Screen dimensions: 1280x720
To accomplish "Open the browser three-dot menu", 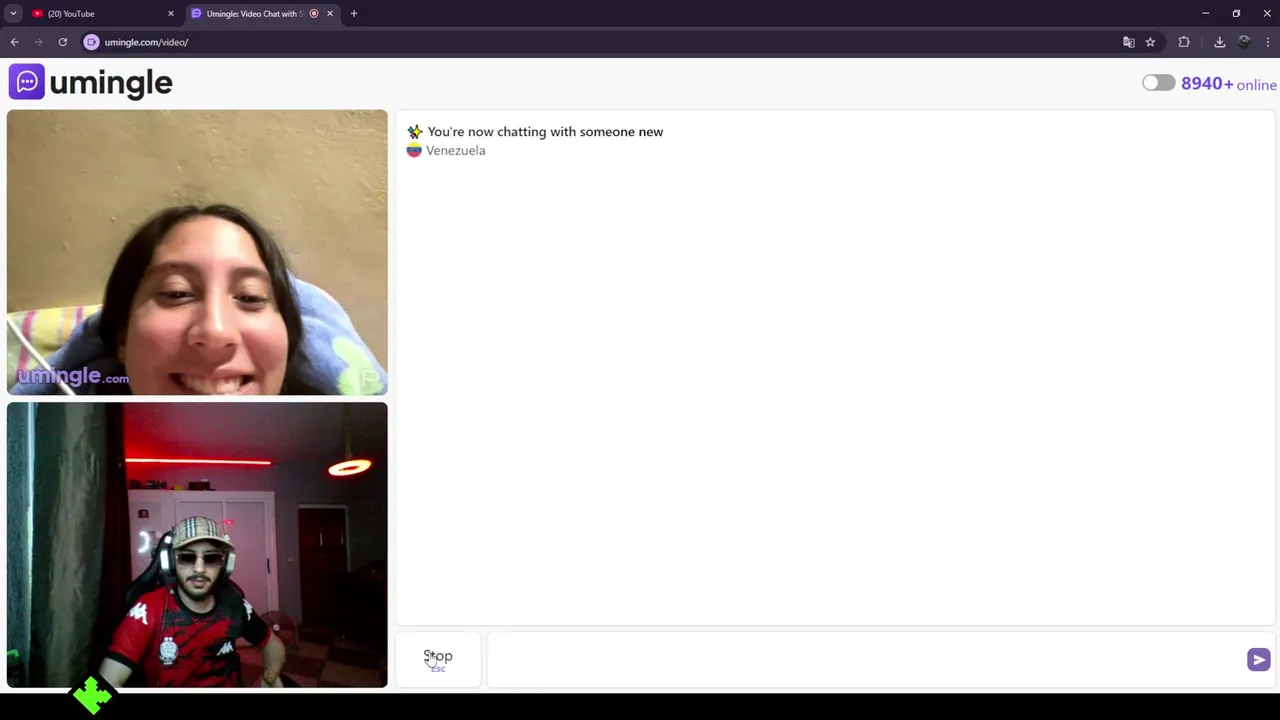I will point(1267,42).
